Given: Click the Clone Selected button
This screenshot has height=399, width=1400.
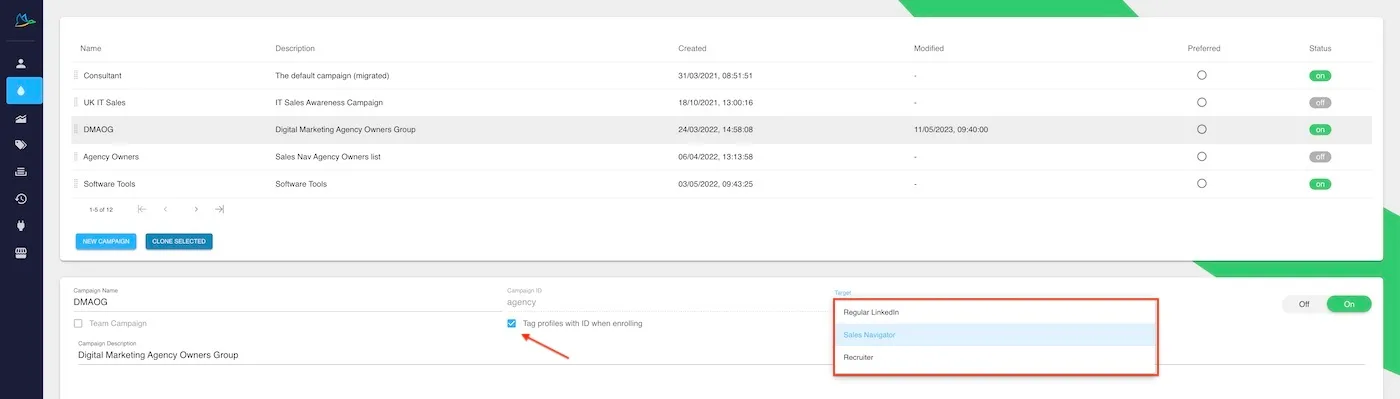Looking at the screenshot, I should [x=179, y=241].
